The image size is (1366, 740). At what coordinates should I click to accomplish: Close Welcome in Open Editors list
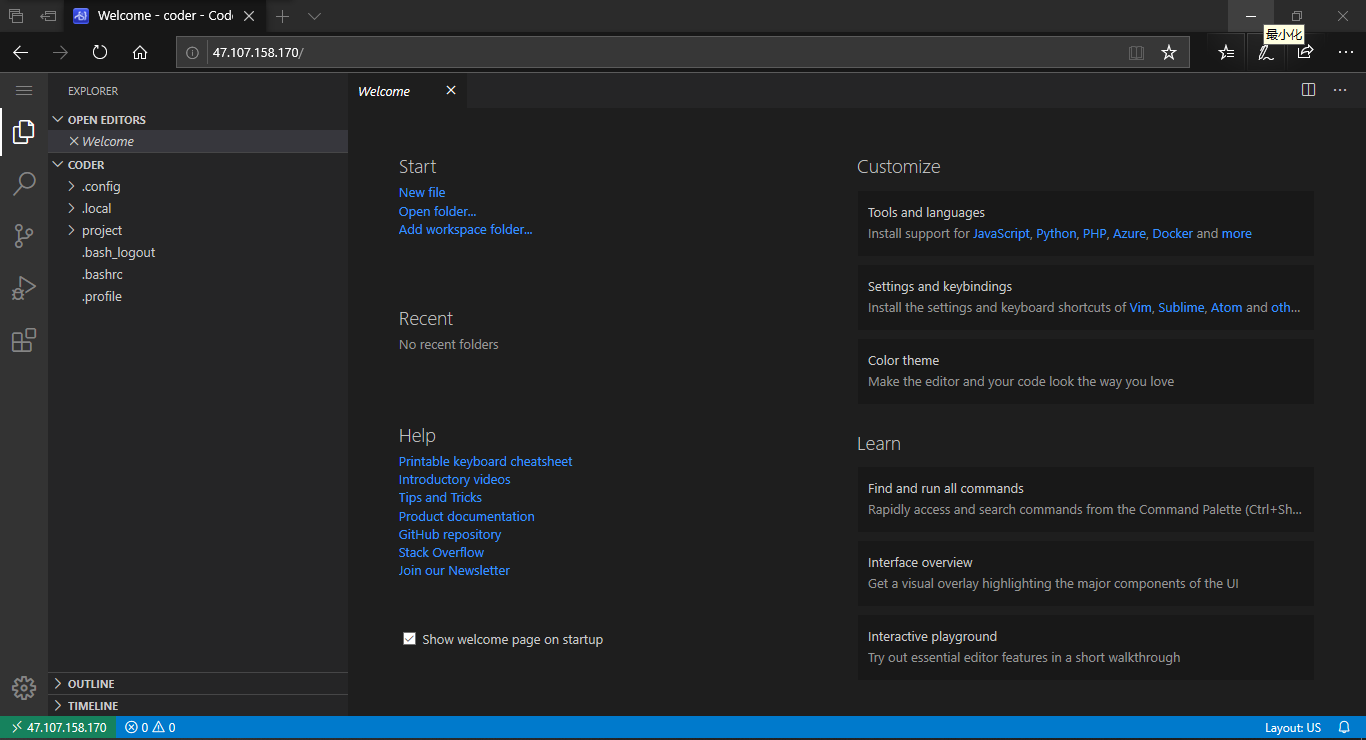pos(74,141)
